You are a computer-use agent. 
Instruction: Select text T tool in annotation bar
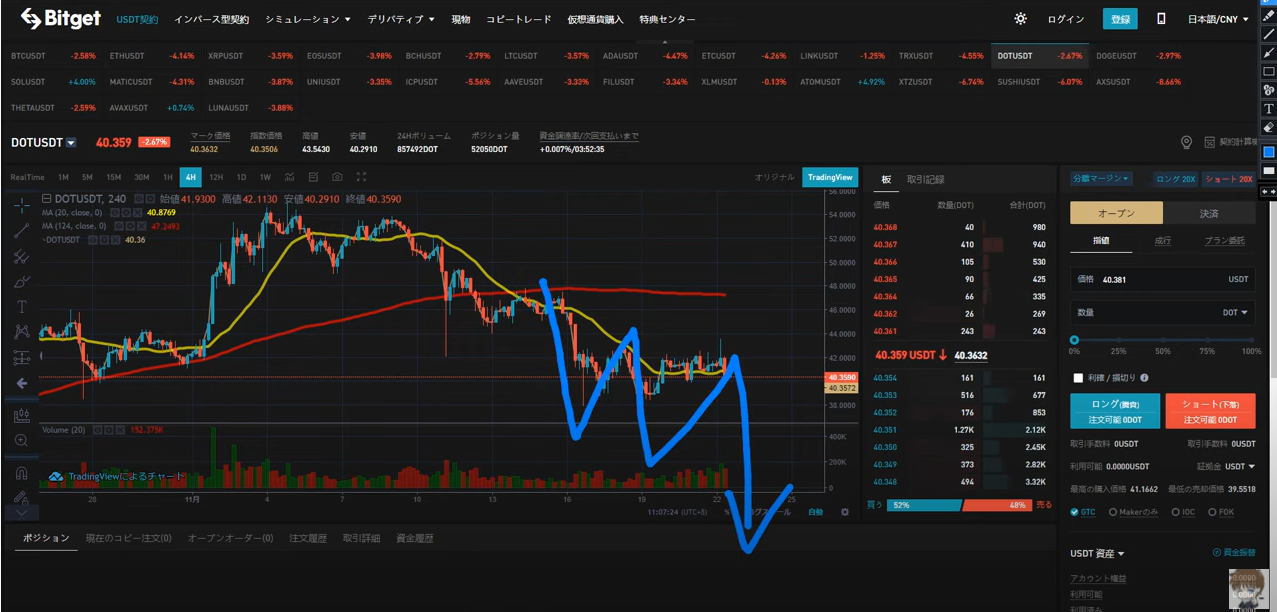[x=1269, y=108]
